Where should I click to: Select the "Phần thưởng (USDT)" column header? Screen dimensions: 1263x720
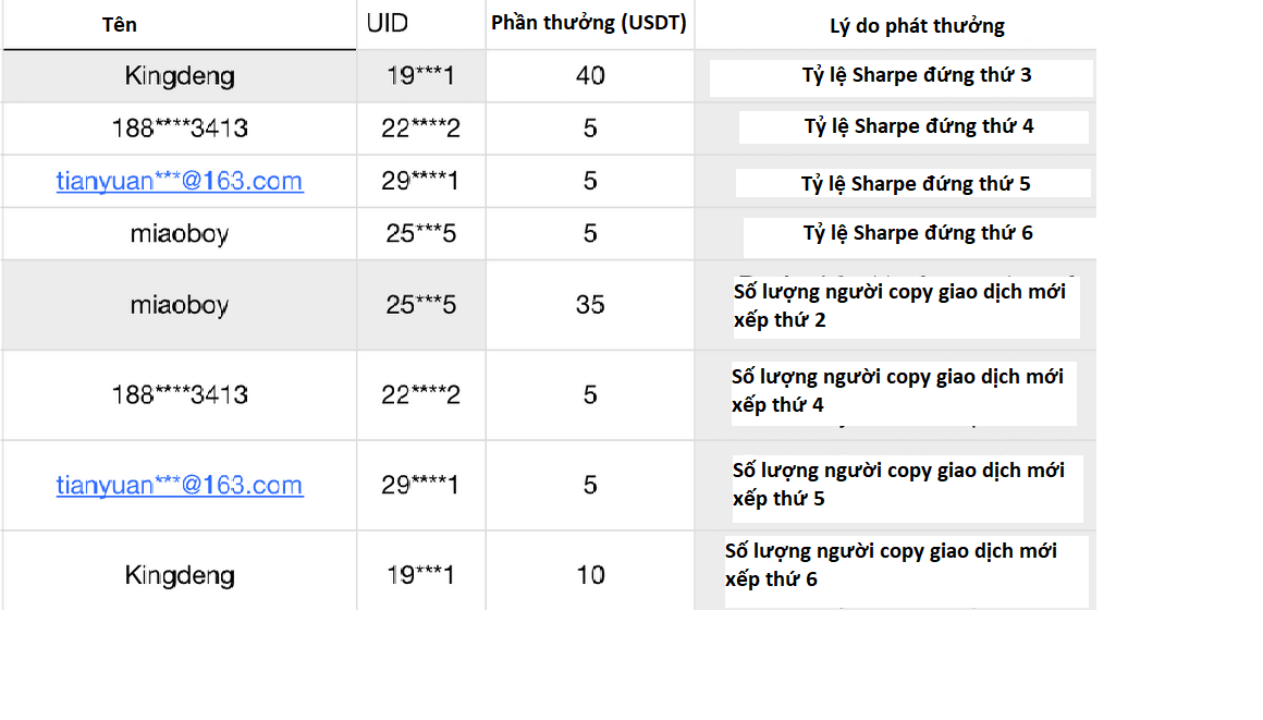click(x=589, y=25)
